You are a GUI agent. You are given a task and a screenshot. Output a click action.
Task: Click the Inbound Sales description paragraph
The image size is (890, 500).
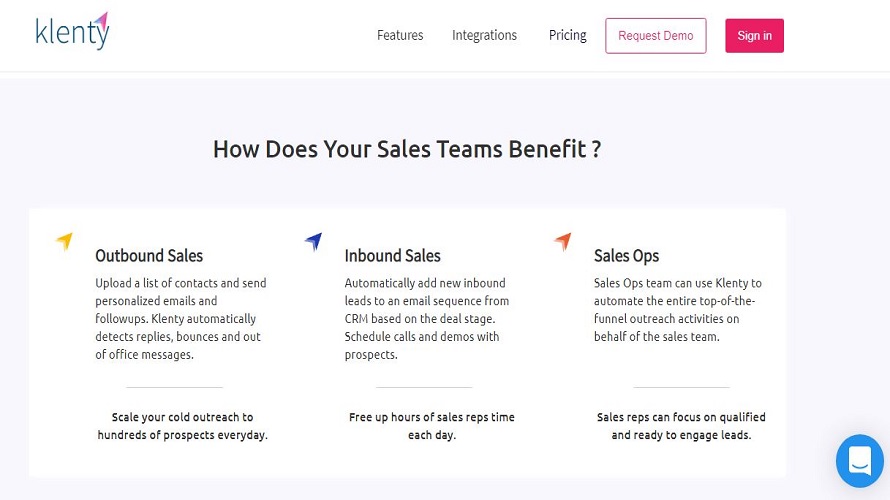427,318
